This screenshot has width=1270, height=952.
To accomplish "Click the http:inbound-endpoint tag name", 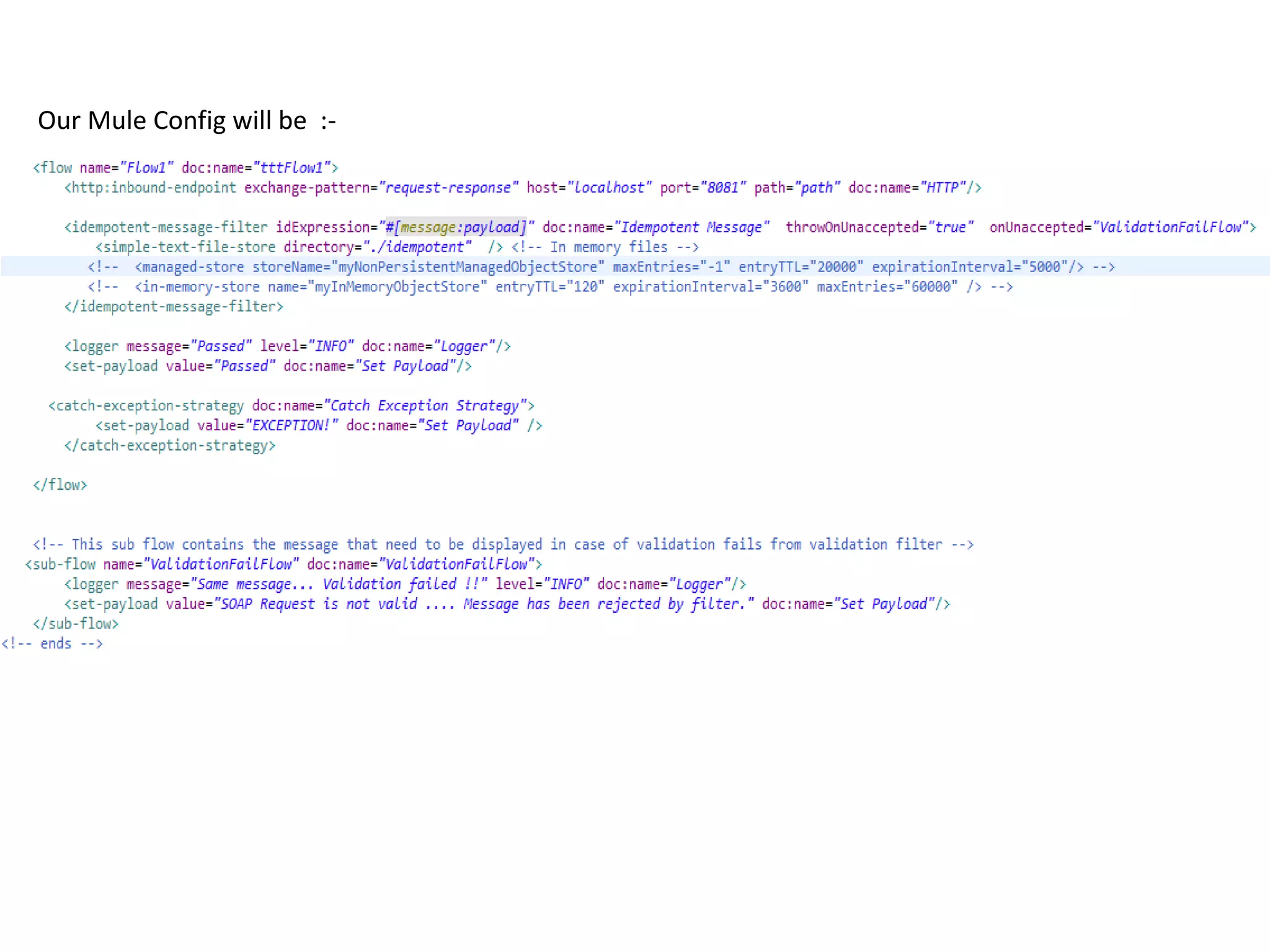I will [151, 187].
